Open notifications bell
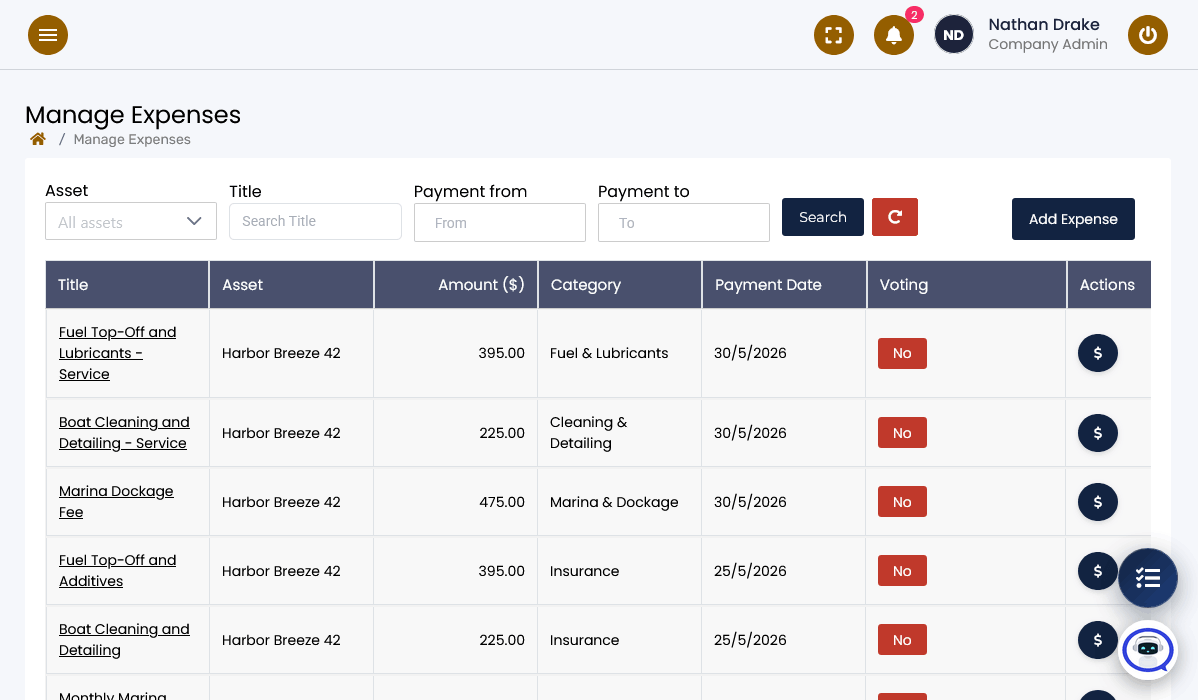The height and width of the screenshot is (700, 1198). [x=893, y=35]
